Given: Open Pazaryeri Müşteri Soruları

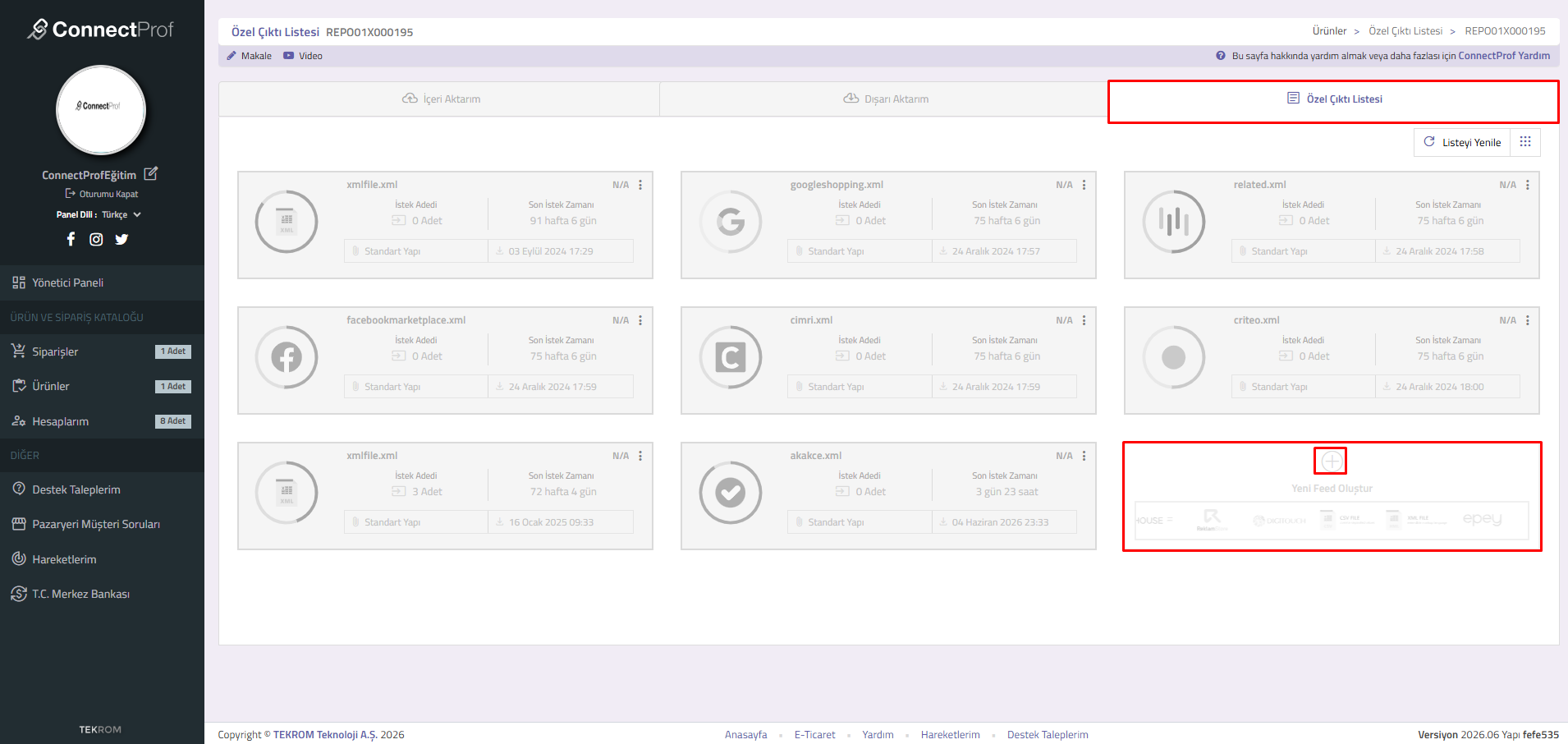Looking at the screenshot, I should coord(102,524).
